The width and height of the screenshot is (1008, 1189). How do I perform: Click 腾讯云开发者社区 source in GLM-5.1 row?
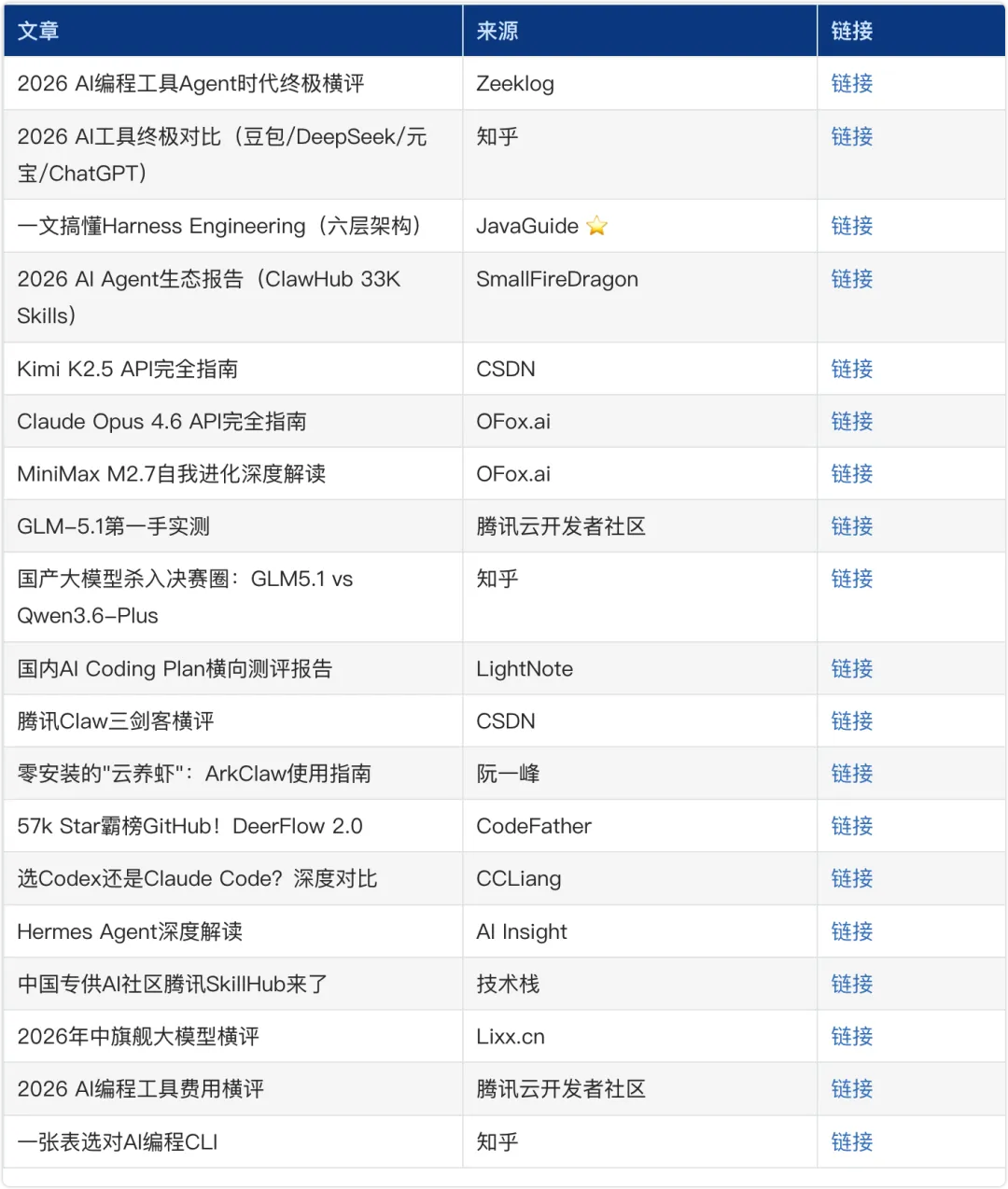click(x=561, y=527)
